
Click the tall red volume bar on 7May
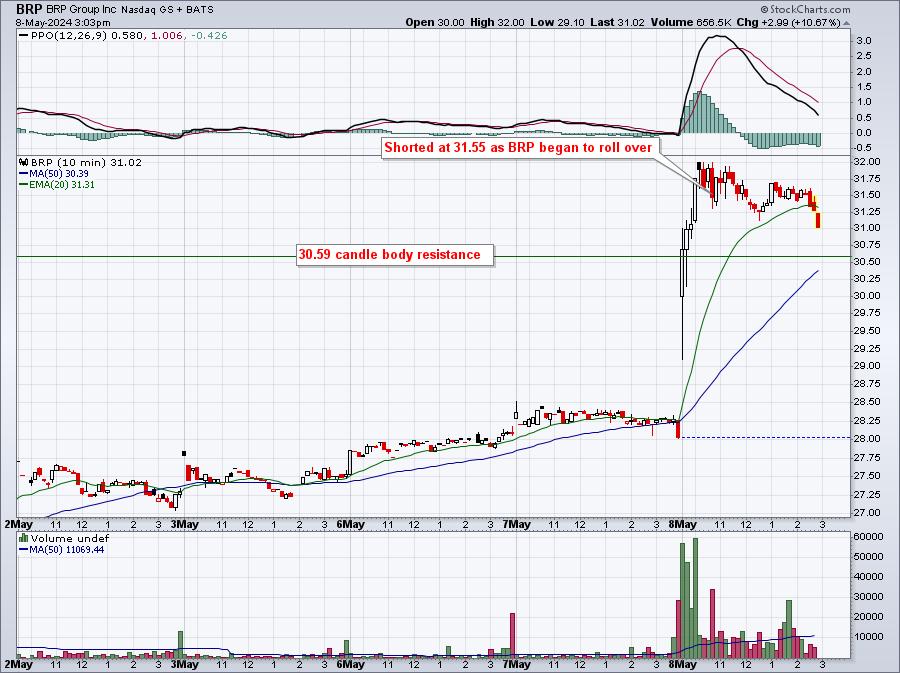click(x=513, y=635)
